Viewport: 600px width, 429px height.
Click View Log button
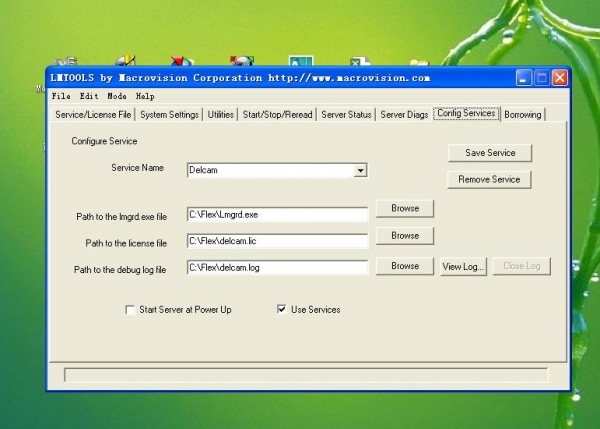coord(463,266)
